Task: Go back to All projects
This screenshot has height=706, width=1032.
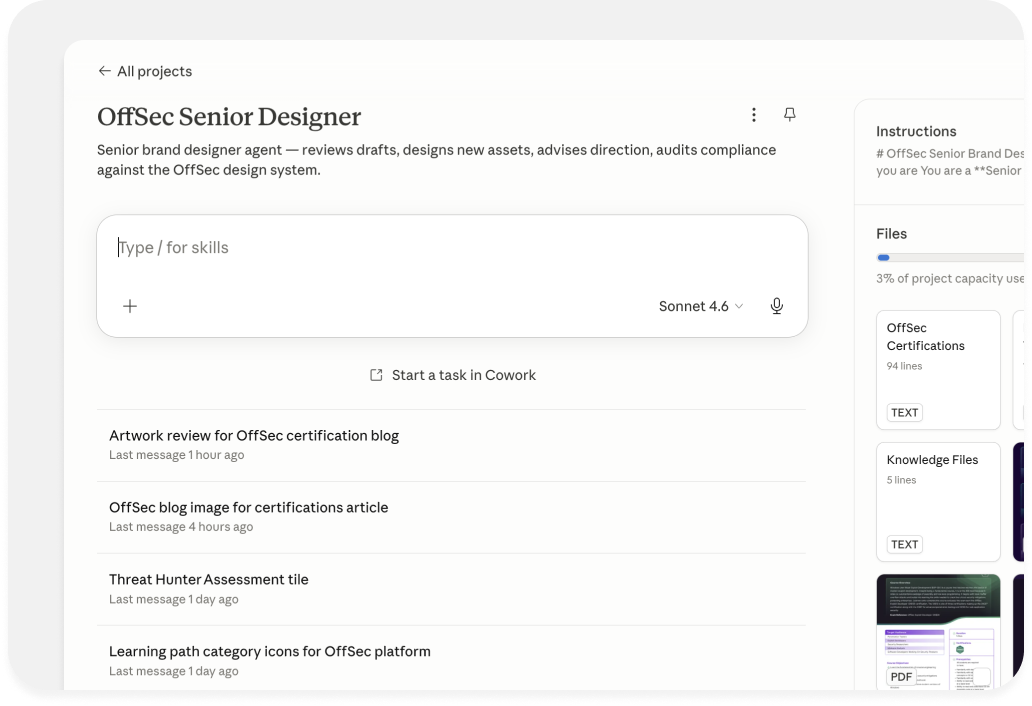Action: [145, 71]
